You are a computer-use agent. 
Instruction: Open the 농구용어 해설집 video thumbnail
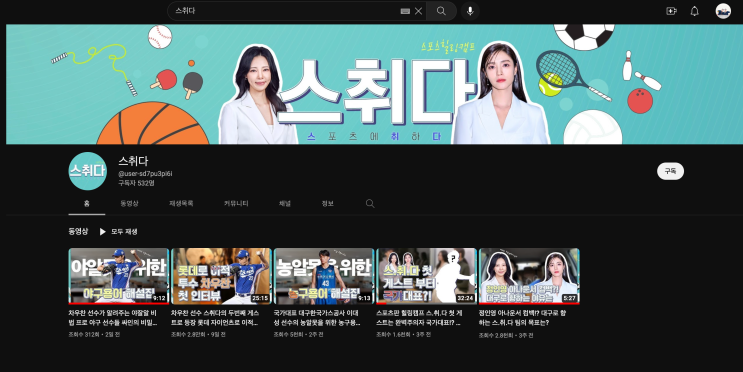click(x=324, y=276)
